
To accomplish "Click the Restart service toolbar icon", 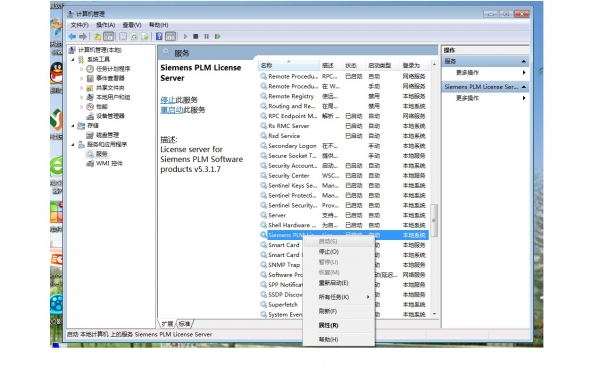I will 218,37.
